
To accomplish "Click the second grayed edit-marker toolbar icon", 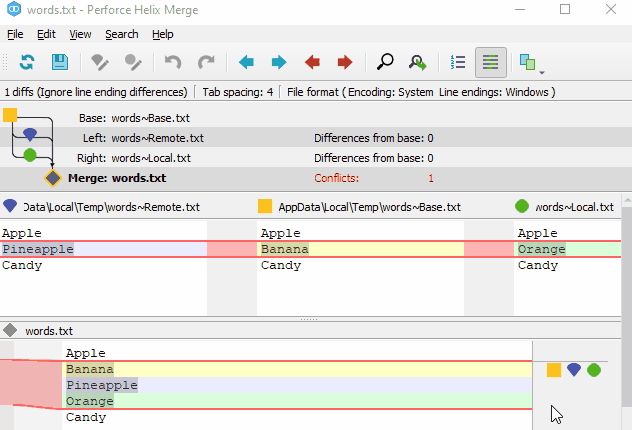I will [x=133, y=62].
